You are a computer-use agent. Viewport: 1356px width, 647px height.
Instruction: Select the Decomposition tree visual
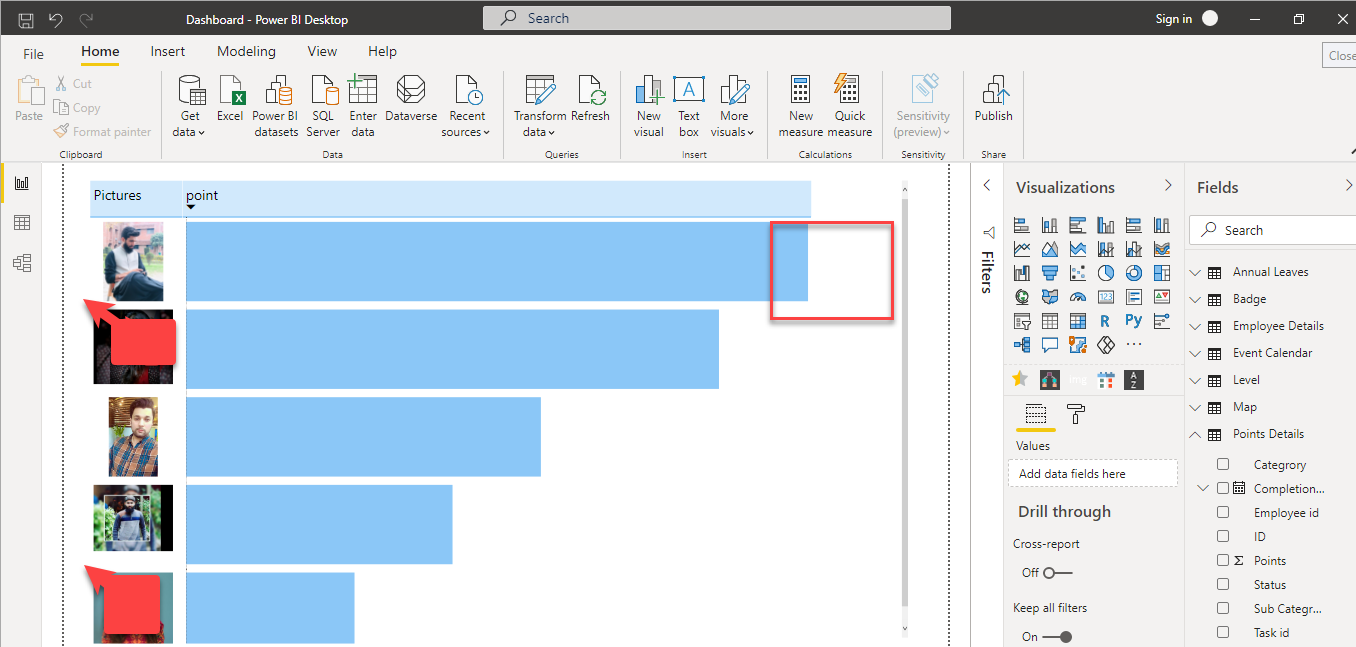coord(1022,345)
